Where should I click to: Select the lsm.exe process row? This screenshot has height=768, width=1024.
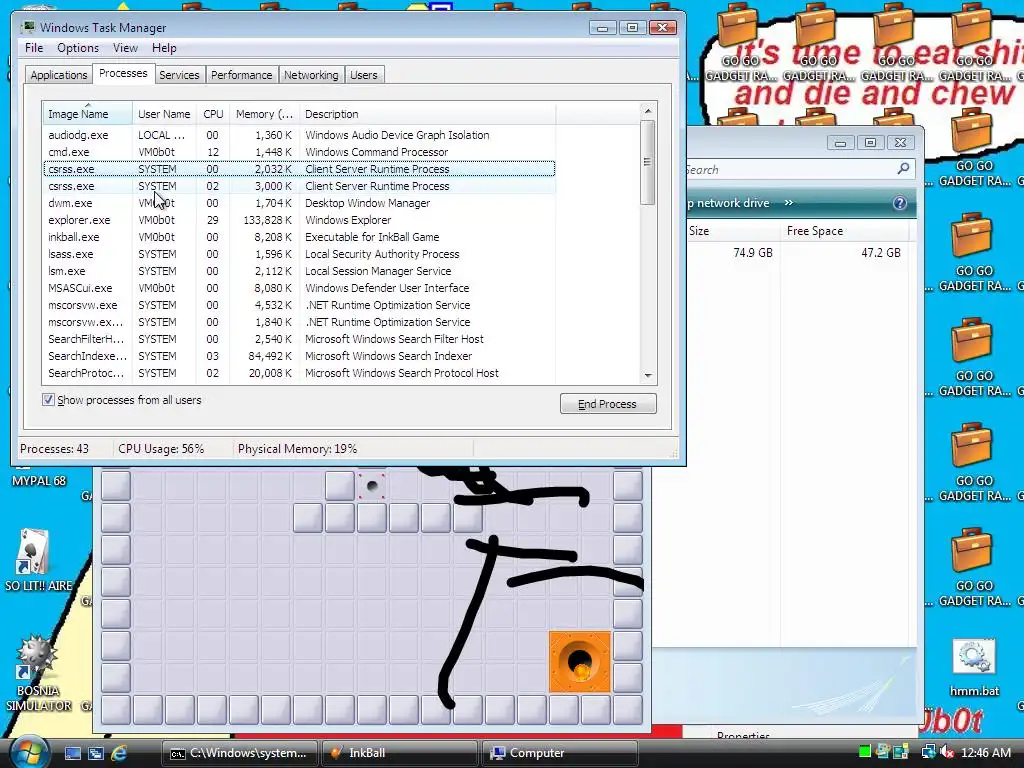[299, 271]
